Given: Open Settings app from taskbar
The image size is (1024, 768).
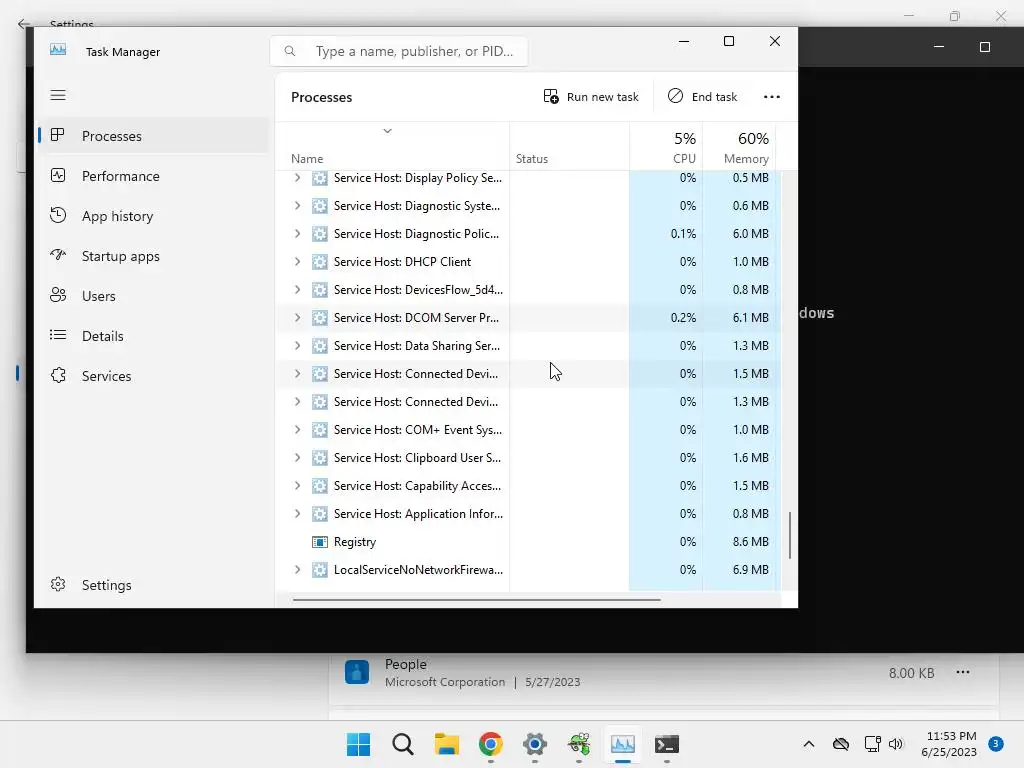Looking at the screenshot, I should tap(534, 744).
